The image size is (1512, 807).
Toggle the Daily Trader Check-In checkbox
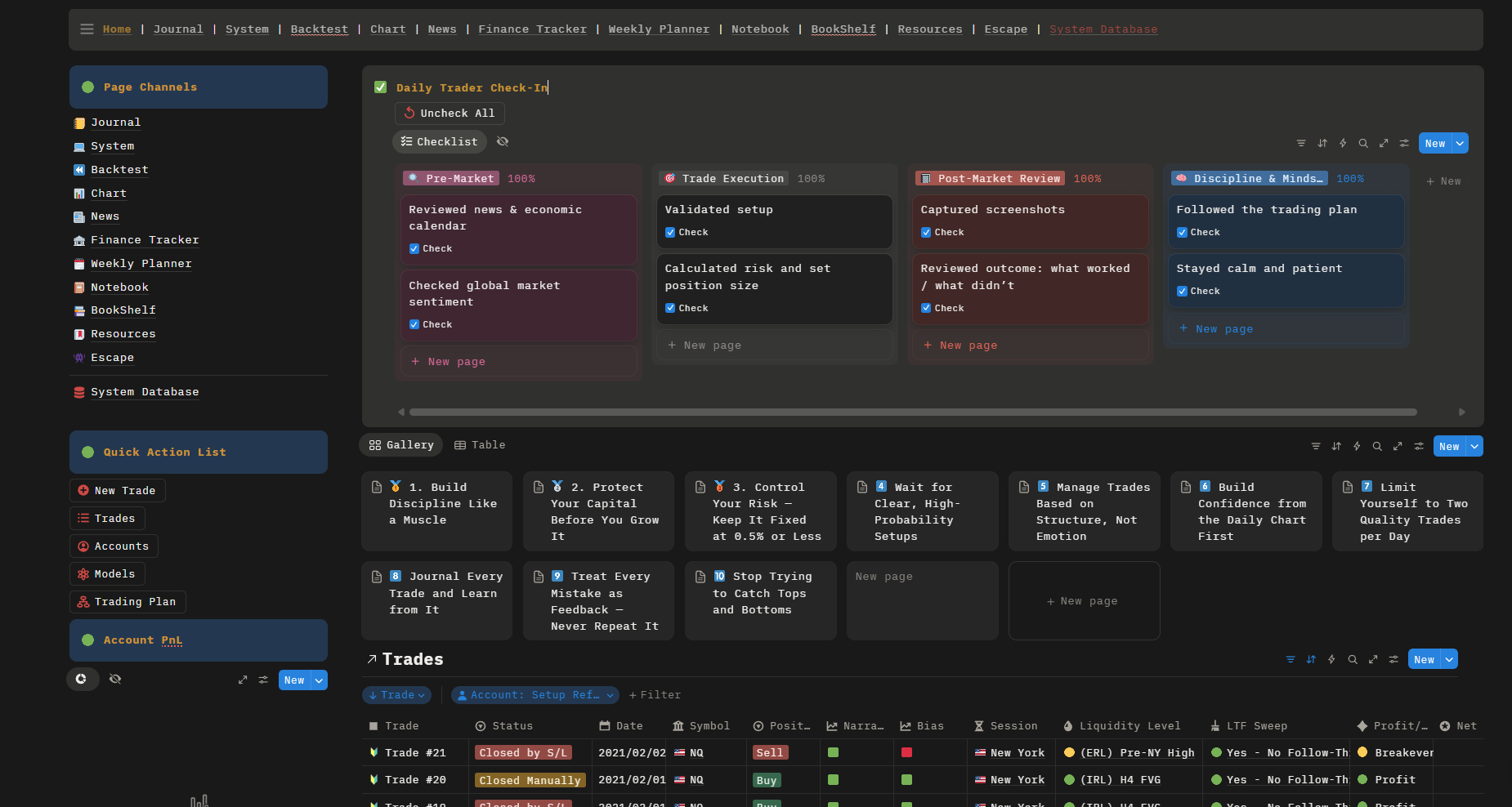coord(380,87)
